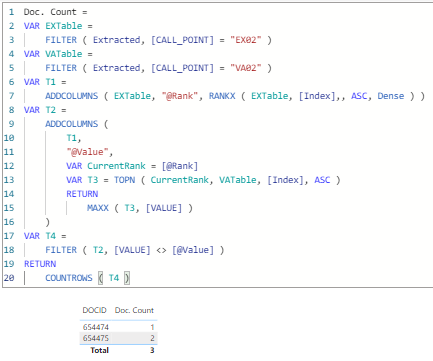Click the ADDCOLUMNS function on line 9
433x361 pixels.
(x=72, y=124)
